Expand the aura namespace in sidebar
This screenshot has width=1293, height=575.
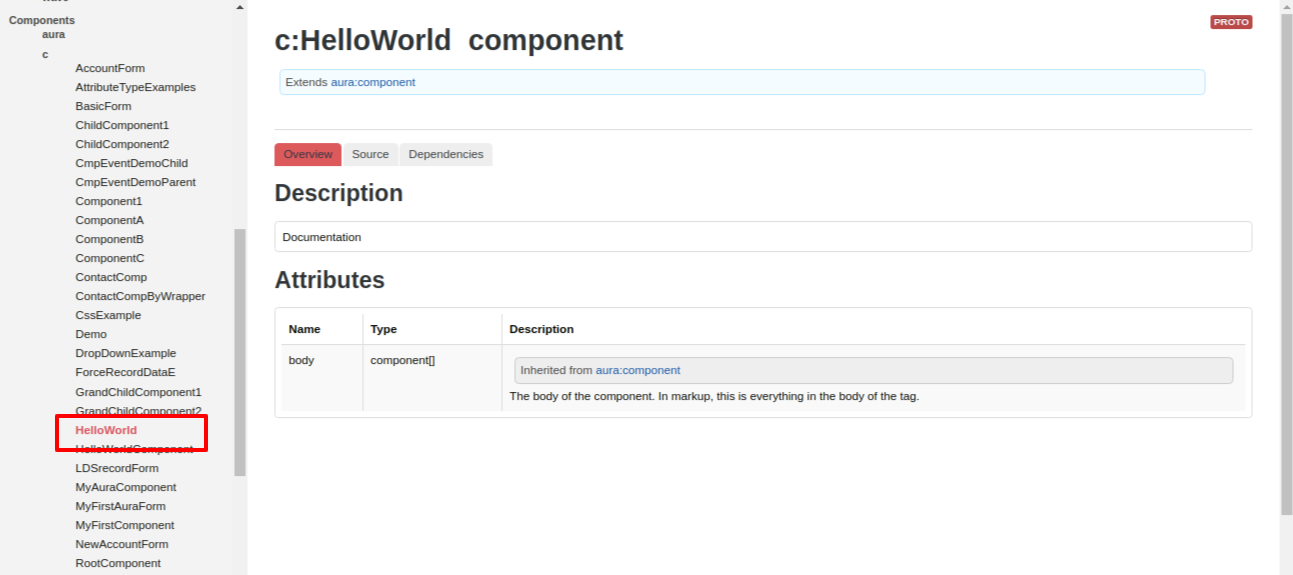[x=53, y=34]
